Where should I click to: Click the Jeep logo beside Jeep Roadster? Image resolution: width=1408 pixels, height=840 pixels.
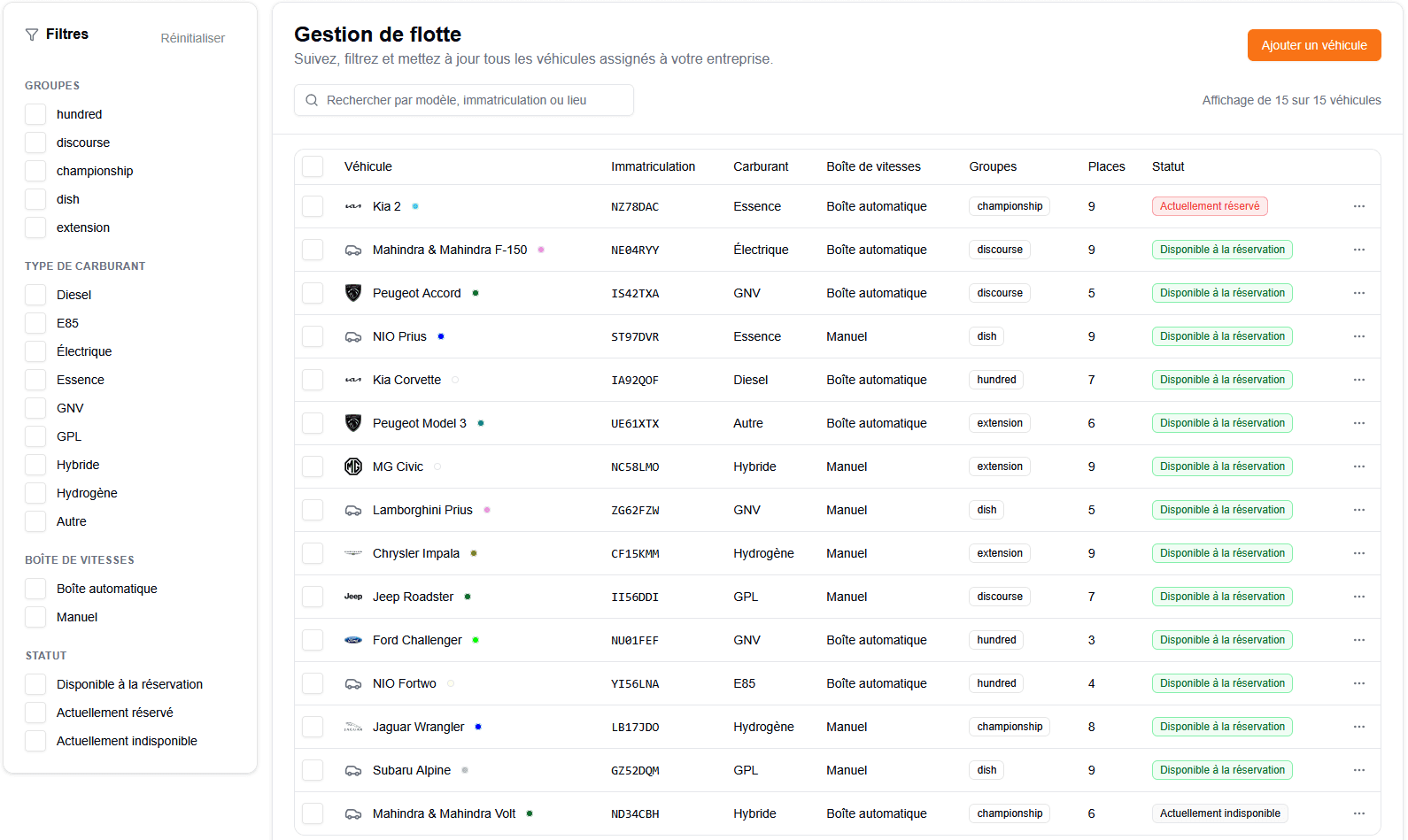(353, 597)
